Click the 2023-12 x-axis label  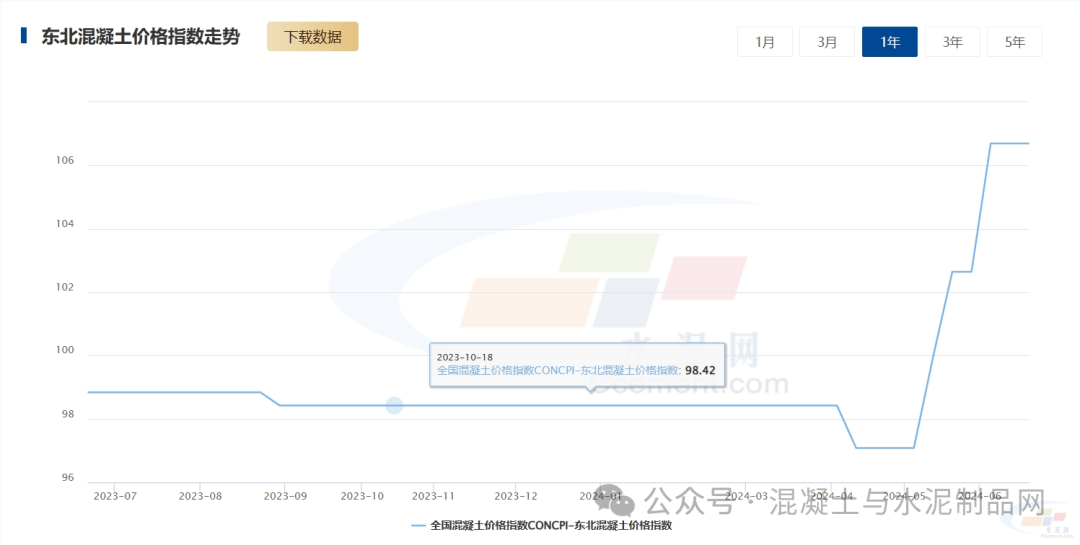point(516,496)
